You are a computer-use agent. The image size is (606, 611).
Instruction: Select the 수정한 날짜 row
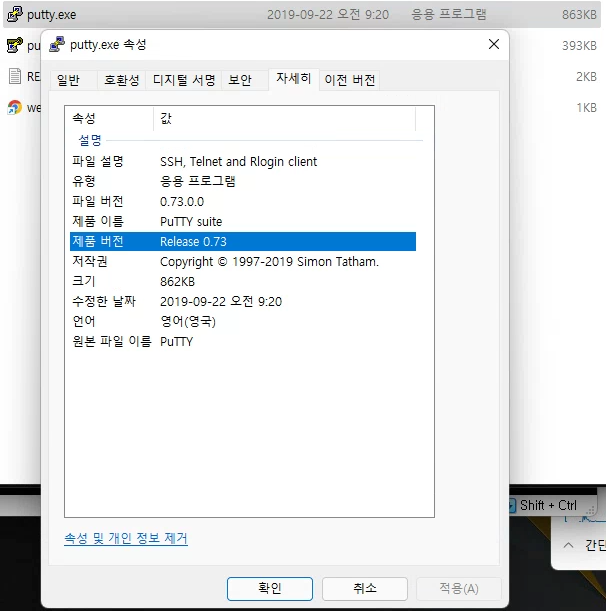coord(243,301)
